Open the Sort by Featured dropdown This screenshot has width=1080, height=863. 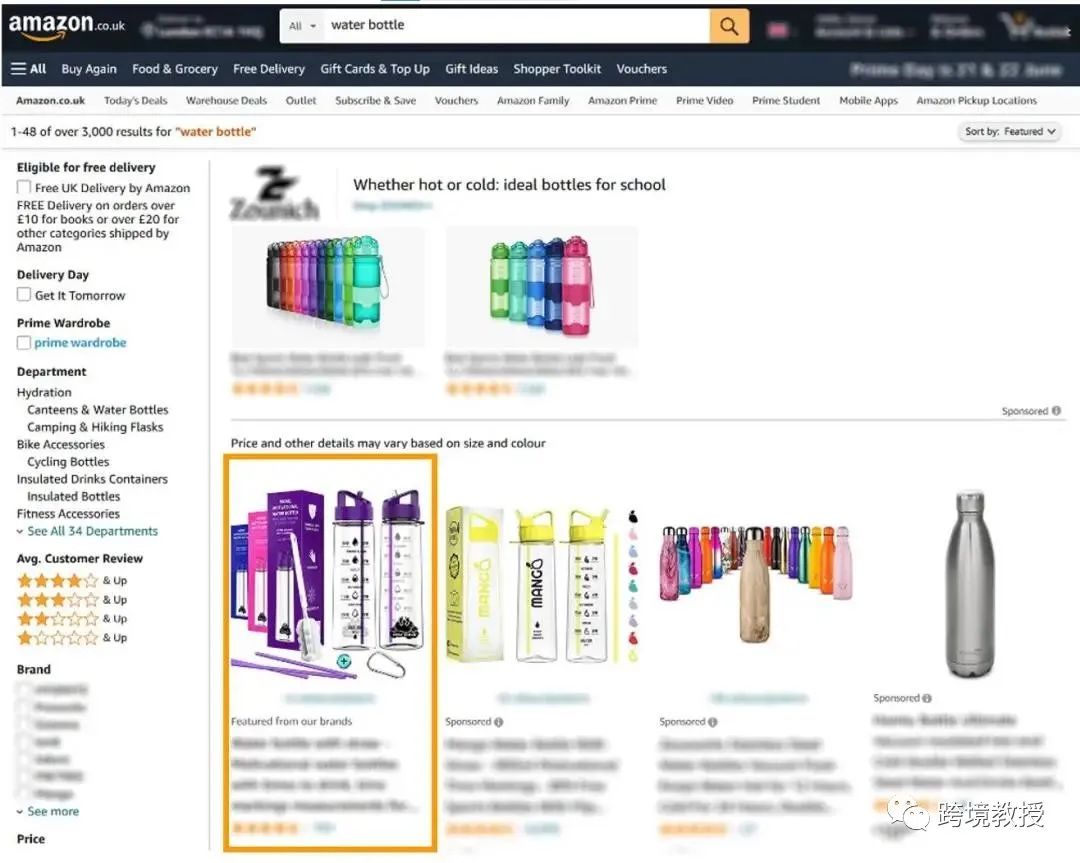[1009, 132]
